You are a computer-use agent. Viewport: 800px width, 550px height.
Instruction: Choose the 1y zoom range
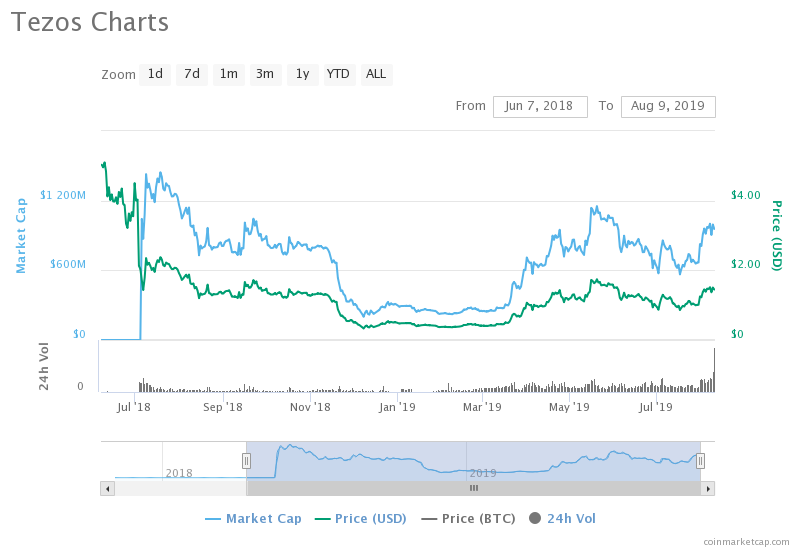(x=303, y=74)
